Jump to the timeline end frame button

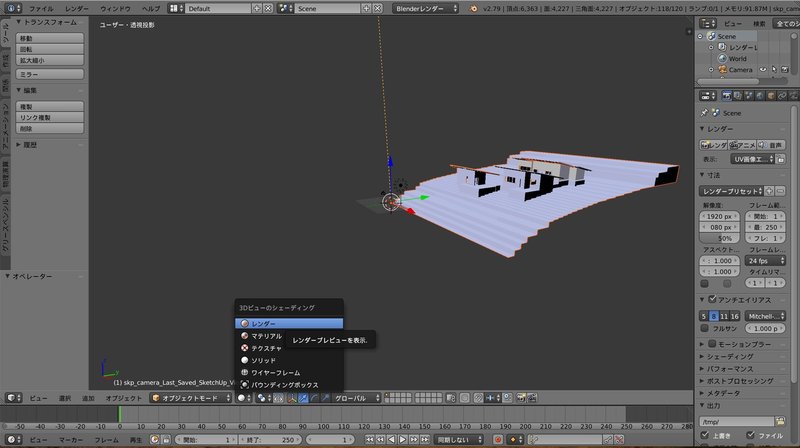click(425, 439)
